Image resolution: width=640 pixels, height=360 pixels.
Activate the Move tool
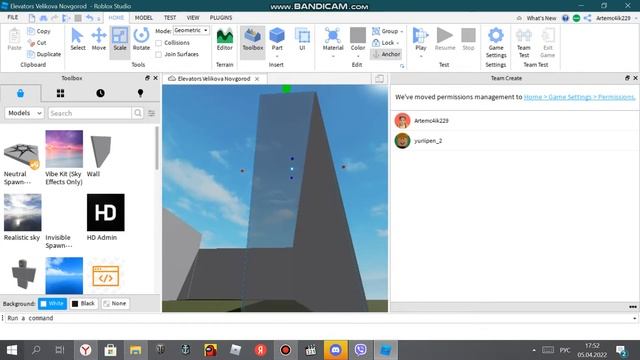point(99,40)
